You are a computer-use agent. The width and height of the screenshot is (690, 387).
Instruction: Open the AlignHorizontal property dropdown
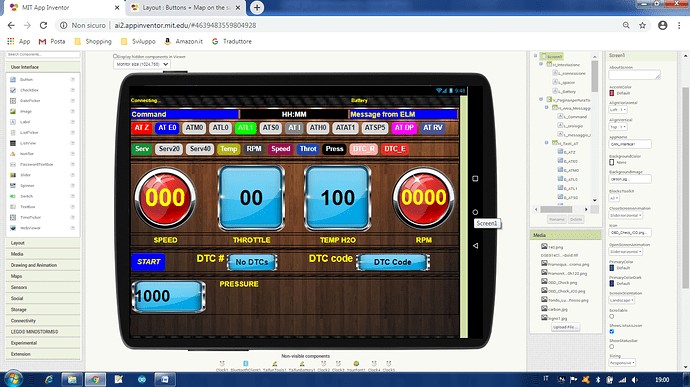point(618,110)
